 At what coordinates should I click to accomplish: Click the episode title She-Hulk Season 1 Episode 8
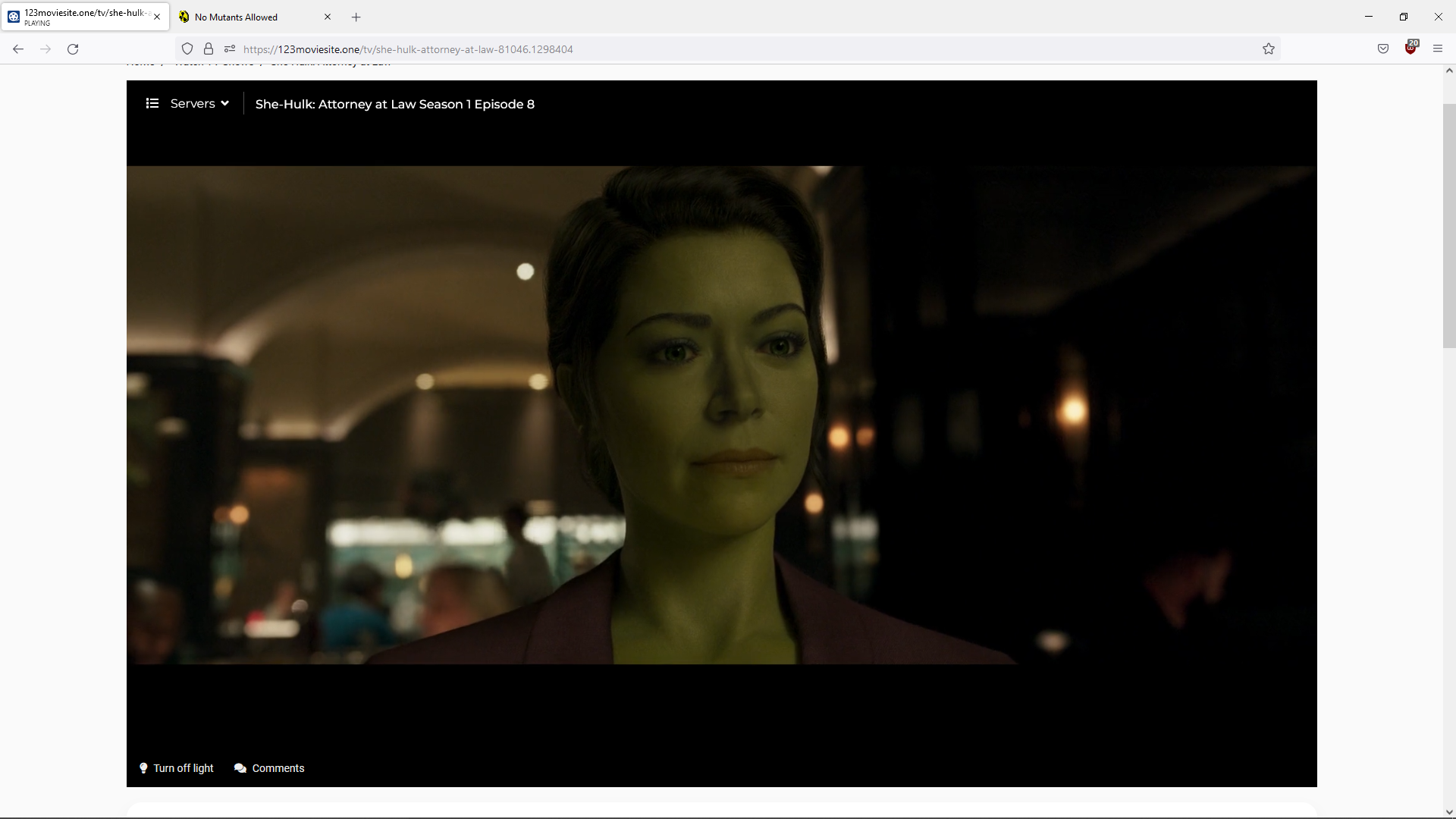(395, 104)
